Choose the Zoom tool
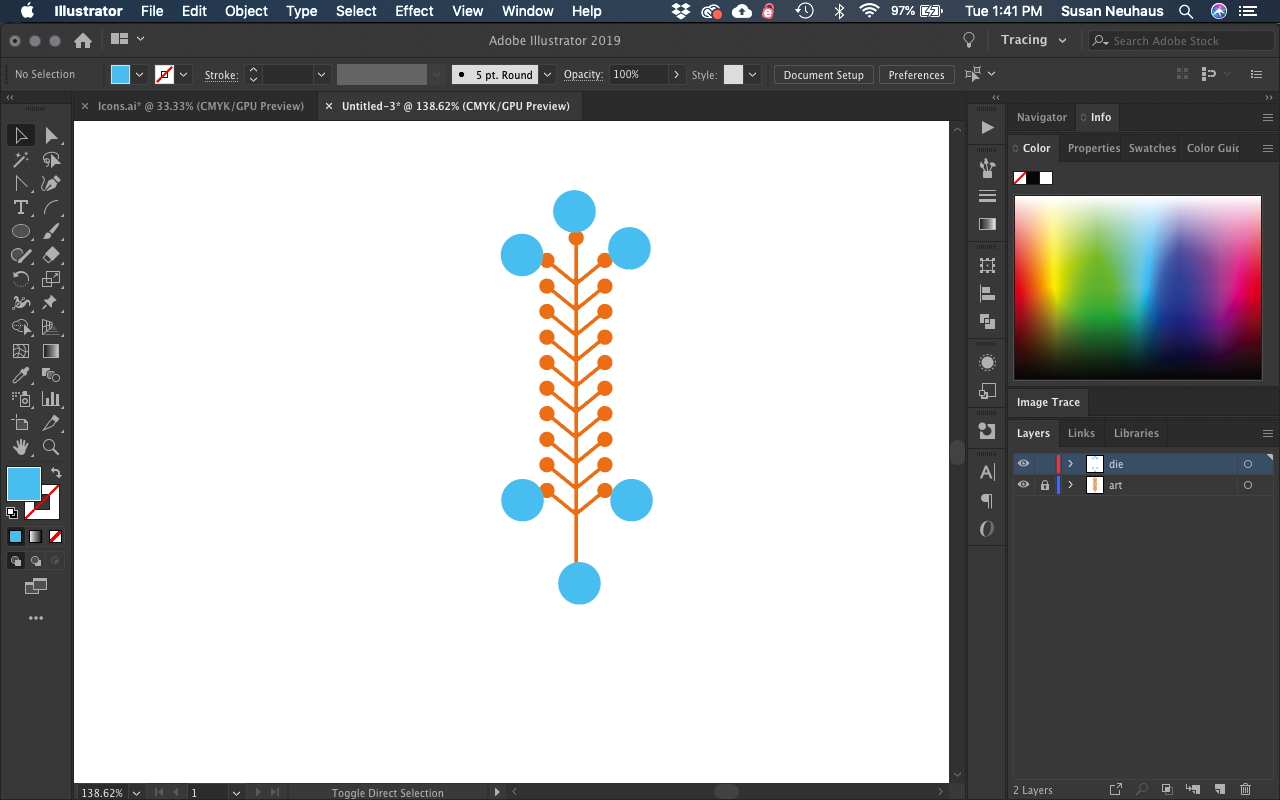This screenshot has width=1280, height=800. [x=50, y=447]
